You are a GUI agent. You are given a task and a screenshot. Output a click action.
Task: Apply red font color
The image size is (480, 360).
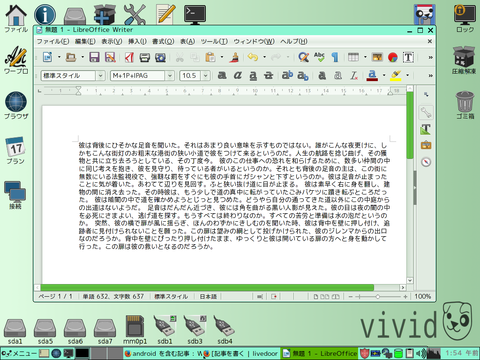pyautogui.click(x=372, y=76)
